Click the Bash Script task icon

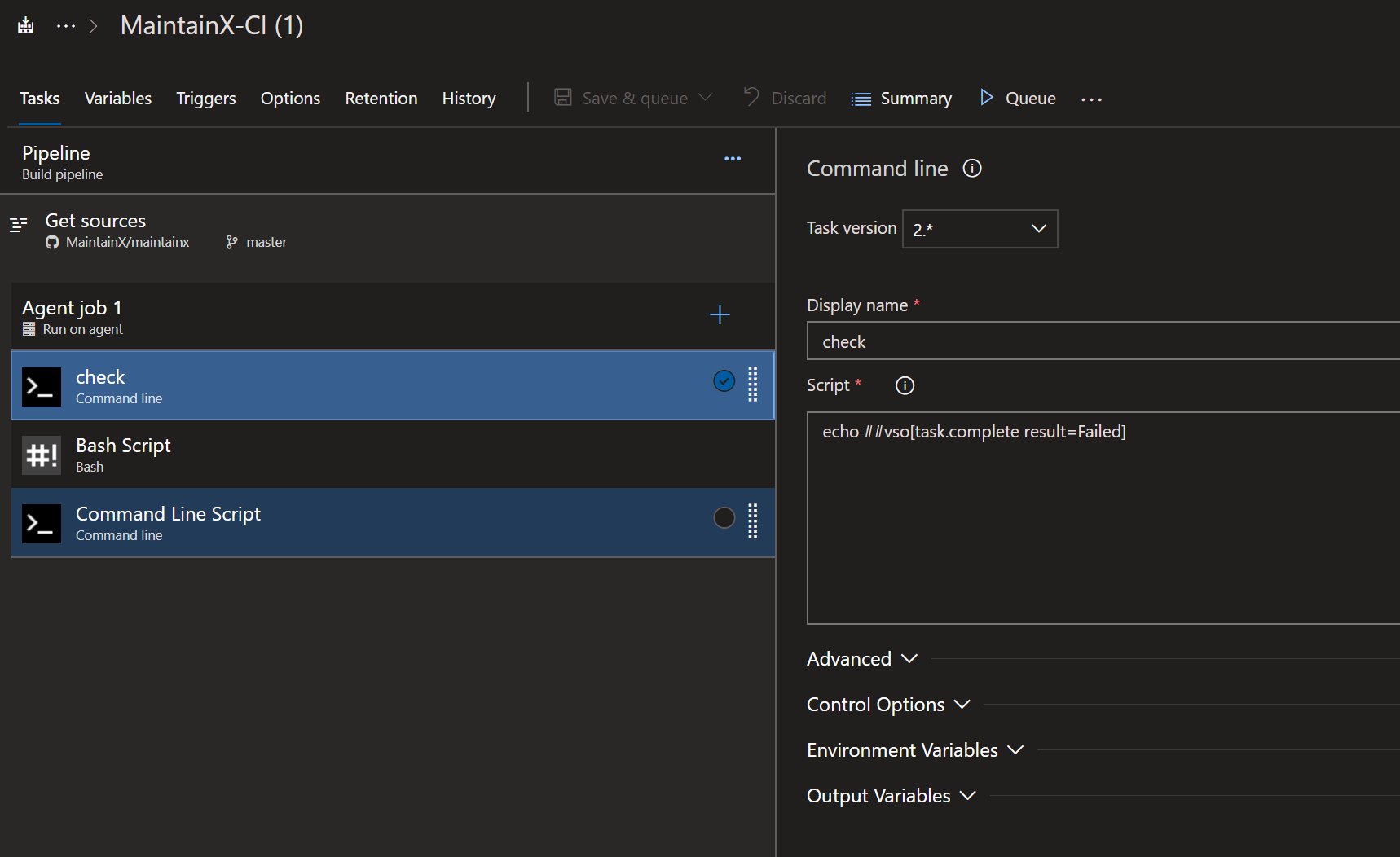41,455
